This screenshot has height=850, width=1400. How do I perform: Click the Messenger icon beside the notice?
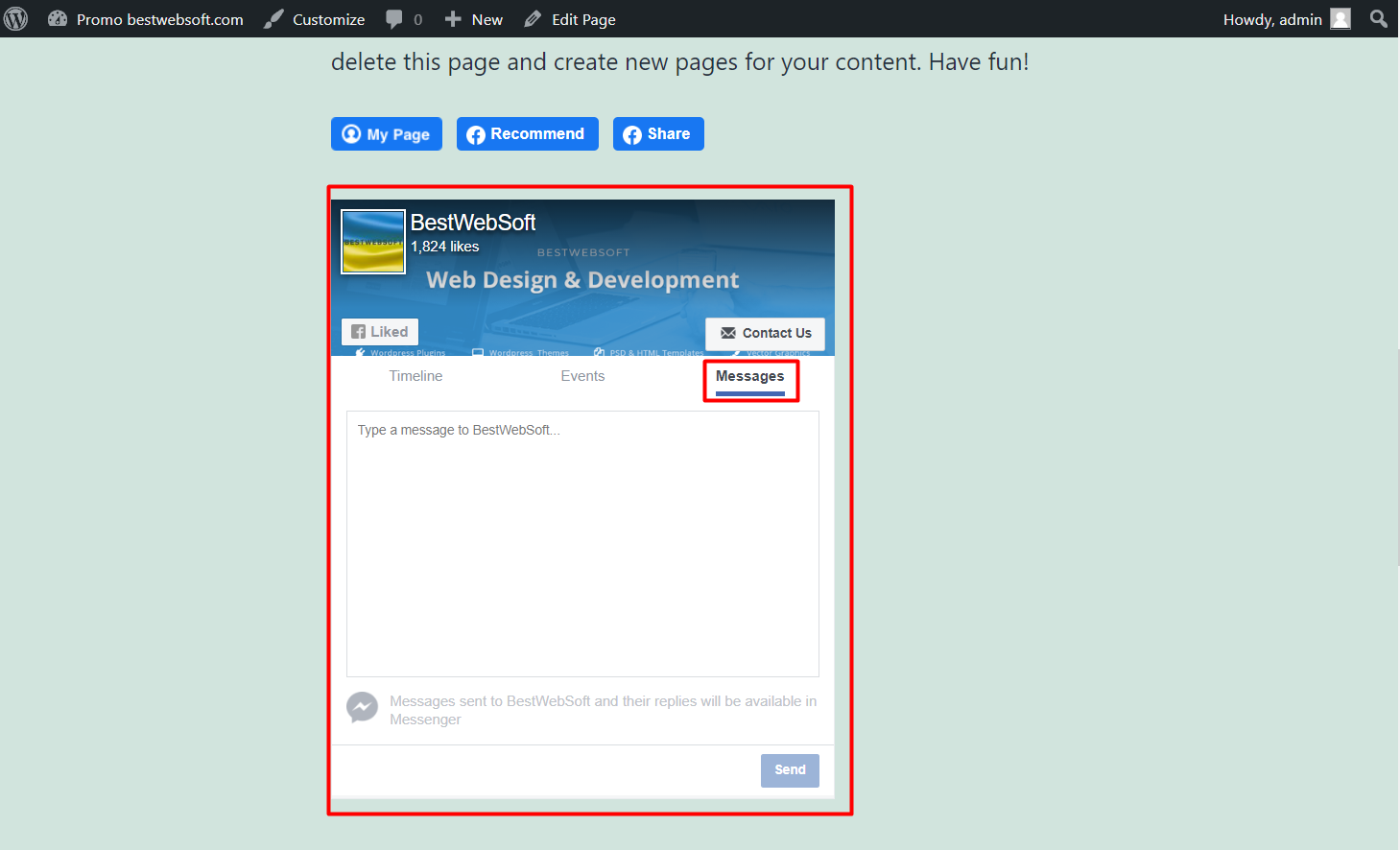pyautogui.click(x=362, y=708)
